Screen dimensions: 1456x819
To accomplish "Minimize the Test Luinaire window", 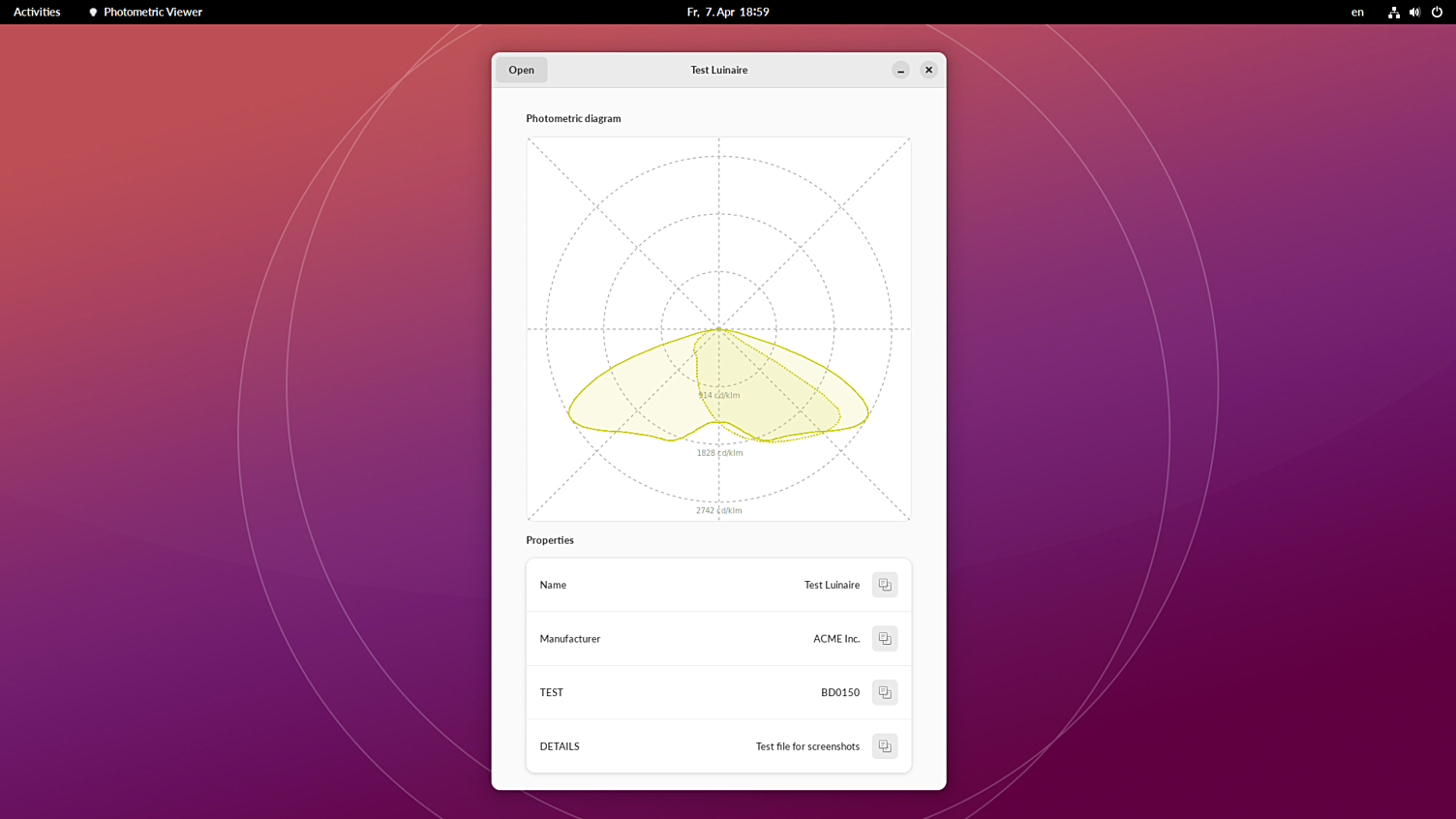I will tap(900, 70).
